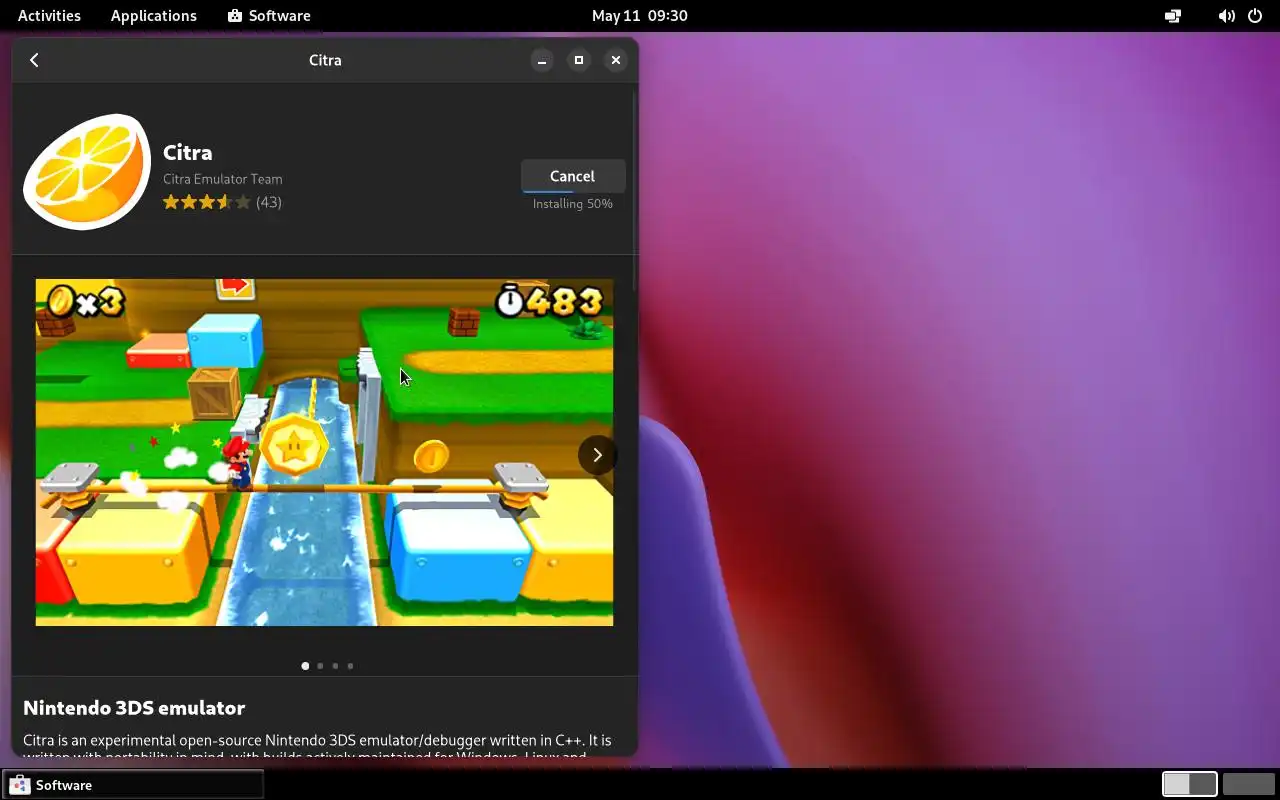Click the review count (43)
The width and height of the screenshot is (1280, 800).
(269, 202)
